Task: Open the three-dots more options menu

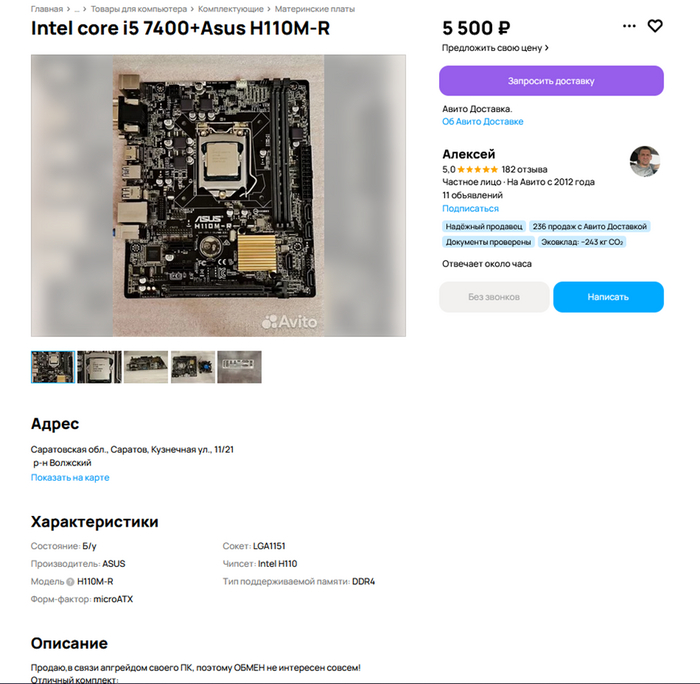Action: click(x=629, y=26)
